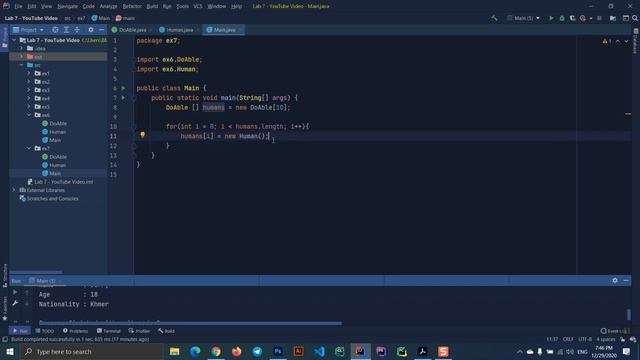640x360 pixels.
Task: Click Expand All in Project panel
Action: click(x=66, y=30)
